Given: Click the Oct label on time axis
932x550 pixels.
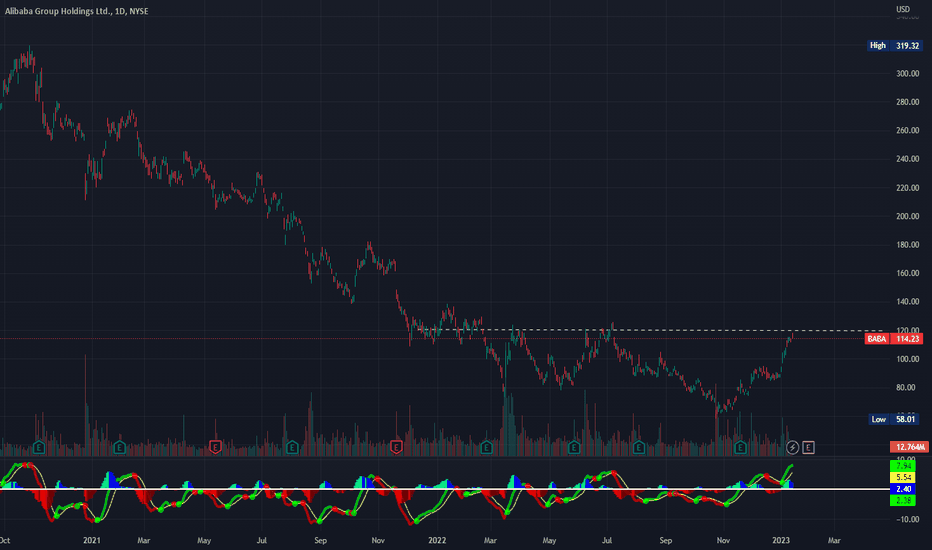Looking at the screenshot, I should (5, 540).
